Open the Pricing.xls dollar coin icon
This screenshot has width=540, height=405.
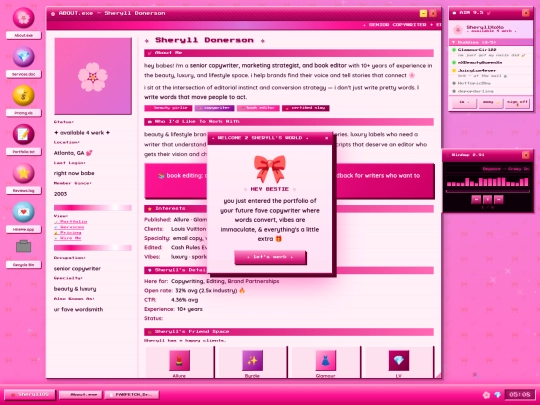click(x=23, y=95)
